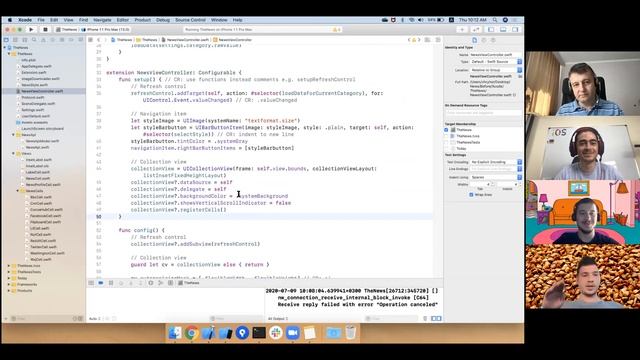640x360 pixels.
Task: Go back with the jump bar left arrow
Action: 98,40
